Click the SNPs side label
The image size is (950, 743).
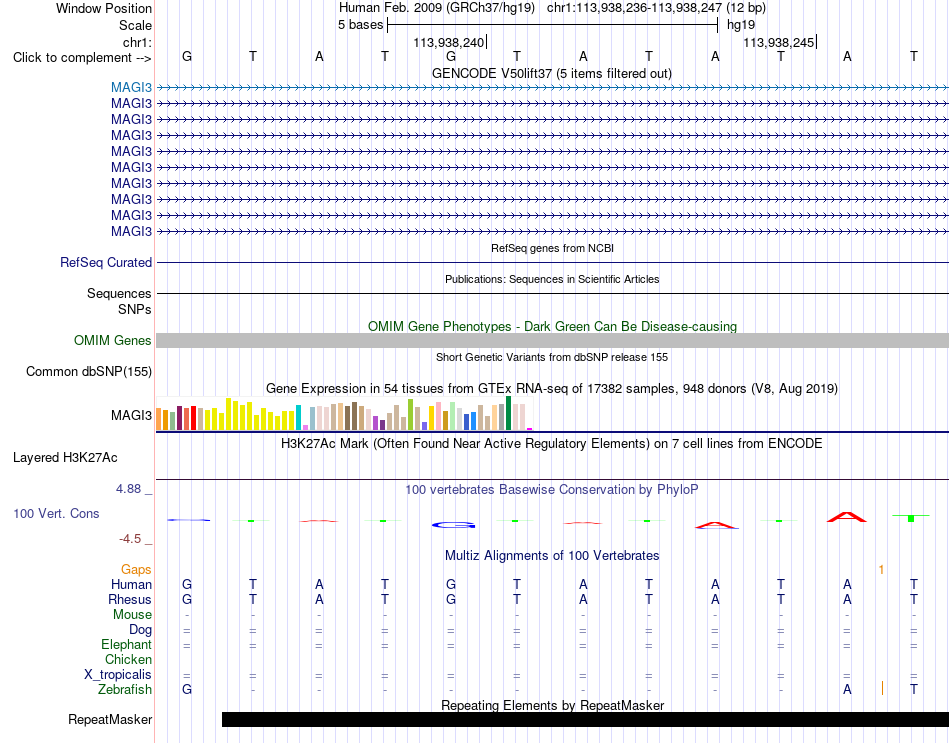pos(135,309)
